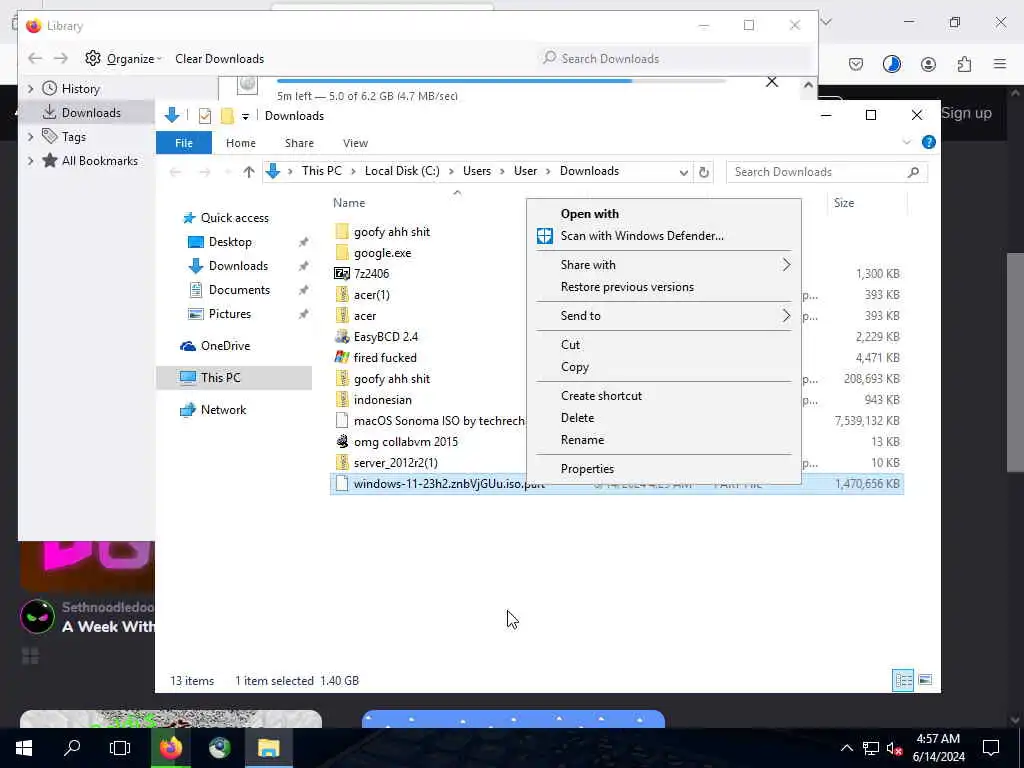This screenshot has height=768, width=1024.
Task: Open taskbar Search magnifier
Action: coord(72,748)
